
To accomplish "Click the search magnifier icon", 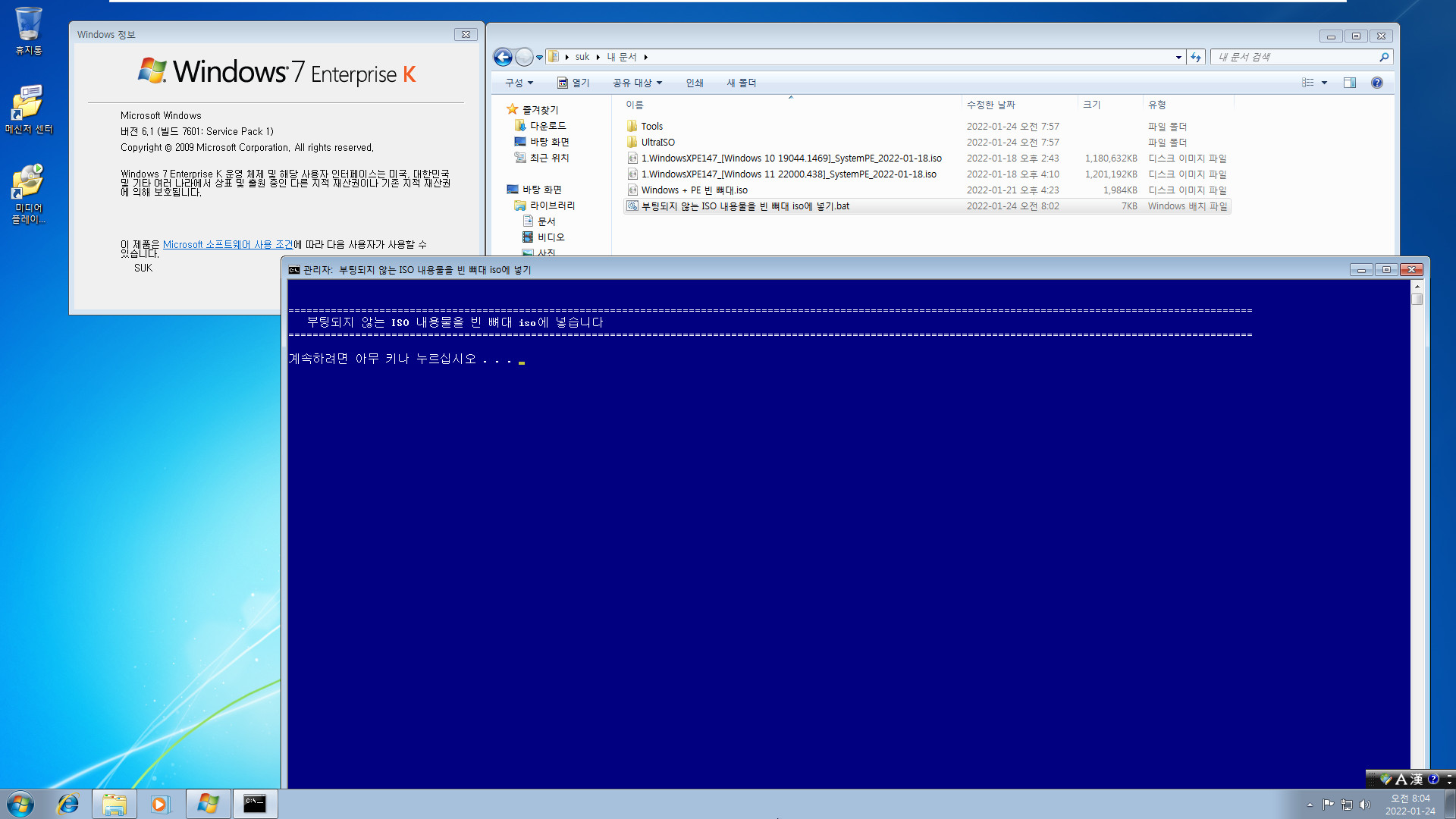I will point(1384,57).
